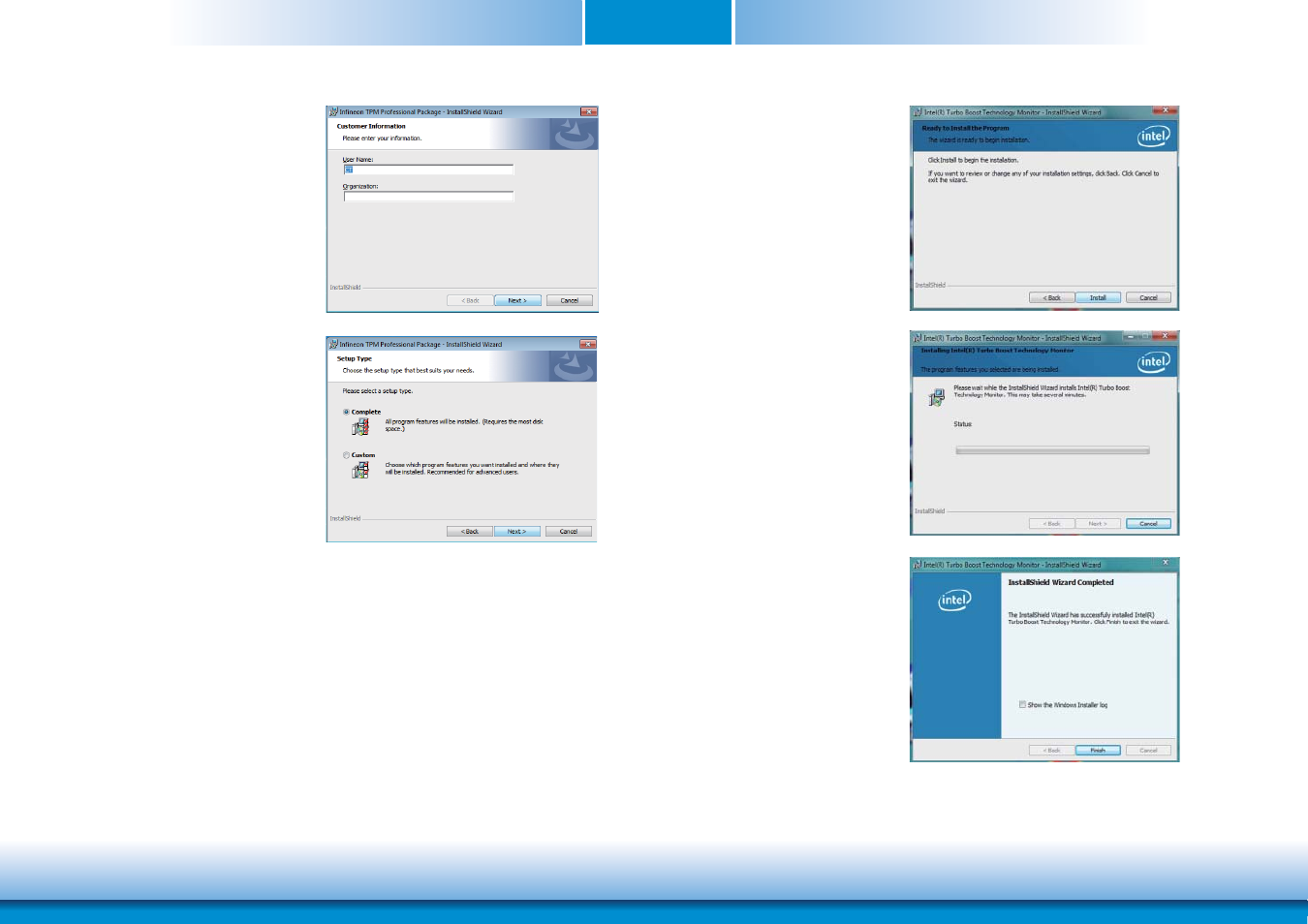Click User Name field in Customer Information dialog
Viewport: 1308px width, 924px height.
tap(428, 169)
